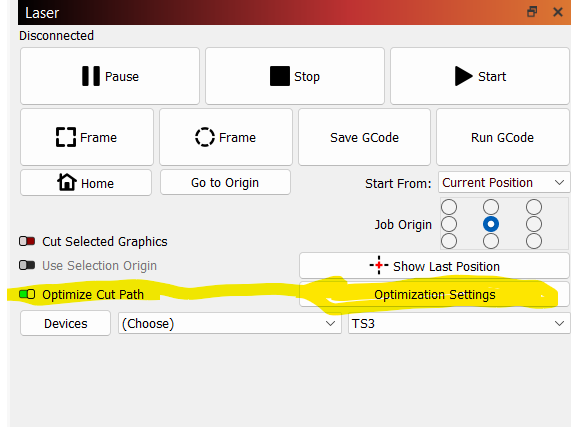
Task: Toggle Use Selection Origin switch
Action: [27, 265]
